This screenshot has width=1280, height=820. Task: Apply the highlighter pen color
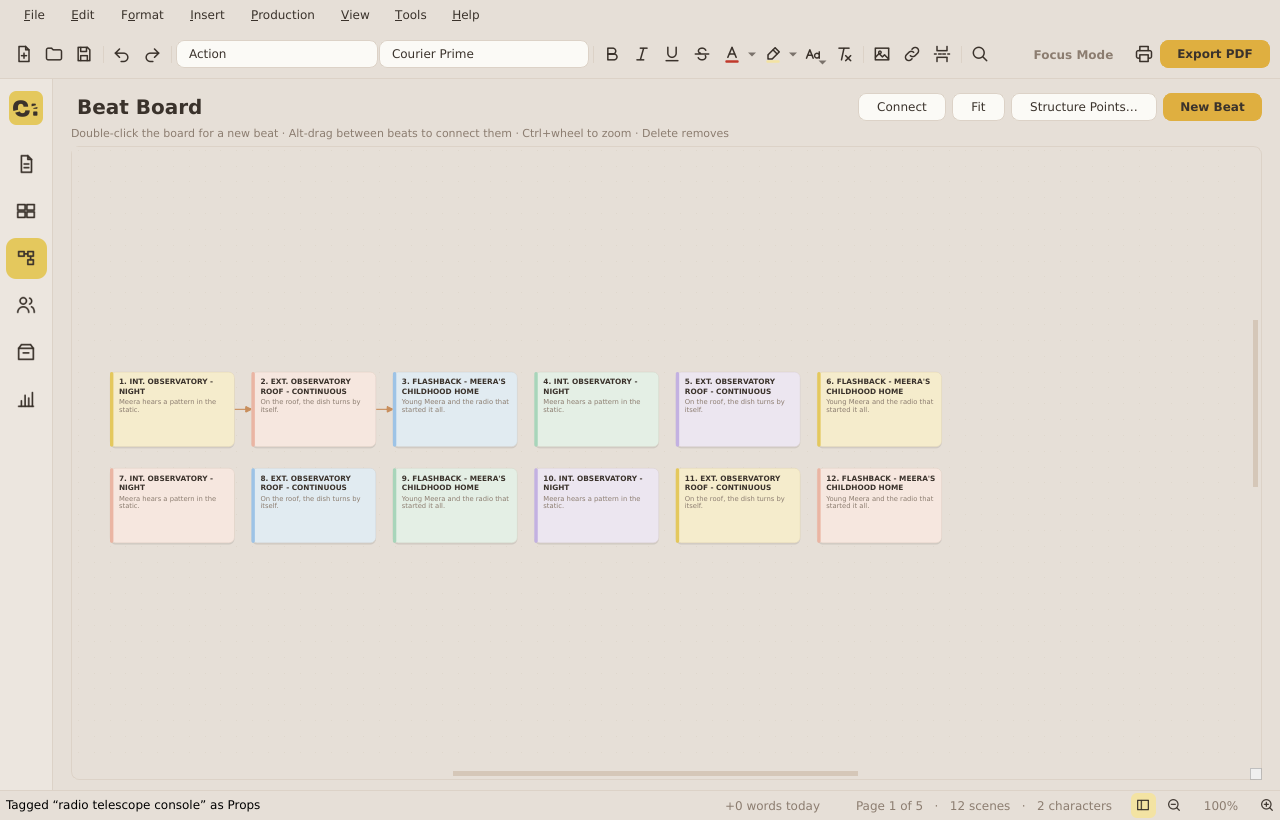pos(773,54)
